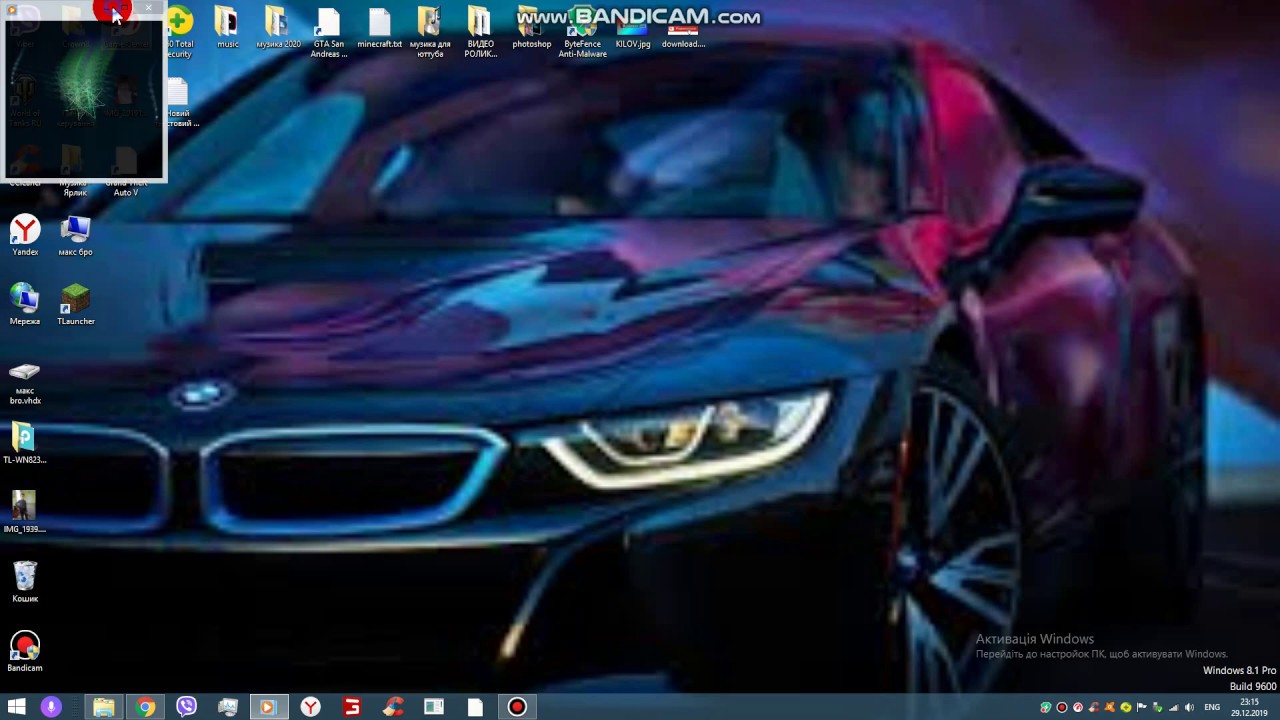Open the музика 2020 folder
Image resolution: width=1280 pixels, height=720 pixels.
pyautogui.click(x=278, y=28)
